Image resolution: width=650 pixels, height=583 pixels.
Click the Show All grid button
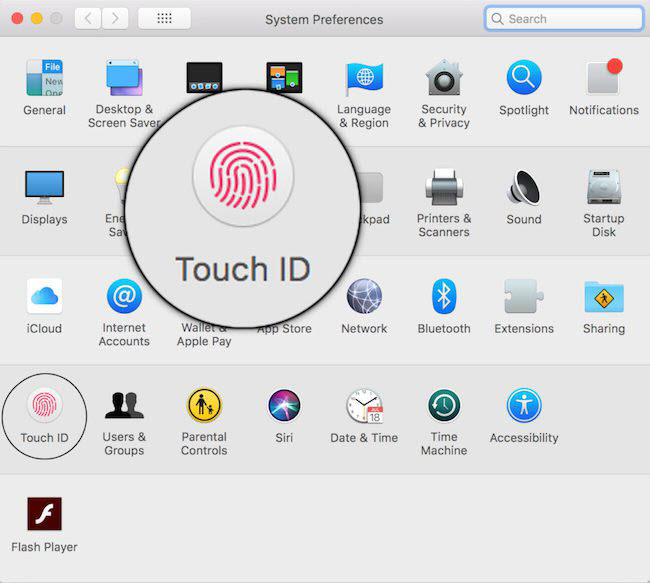click(165, 18)
